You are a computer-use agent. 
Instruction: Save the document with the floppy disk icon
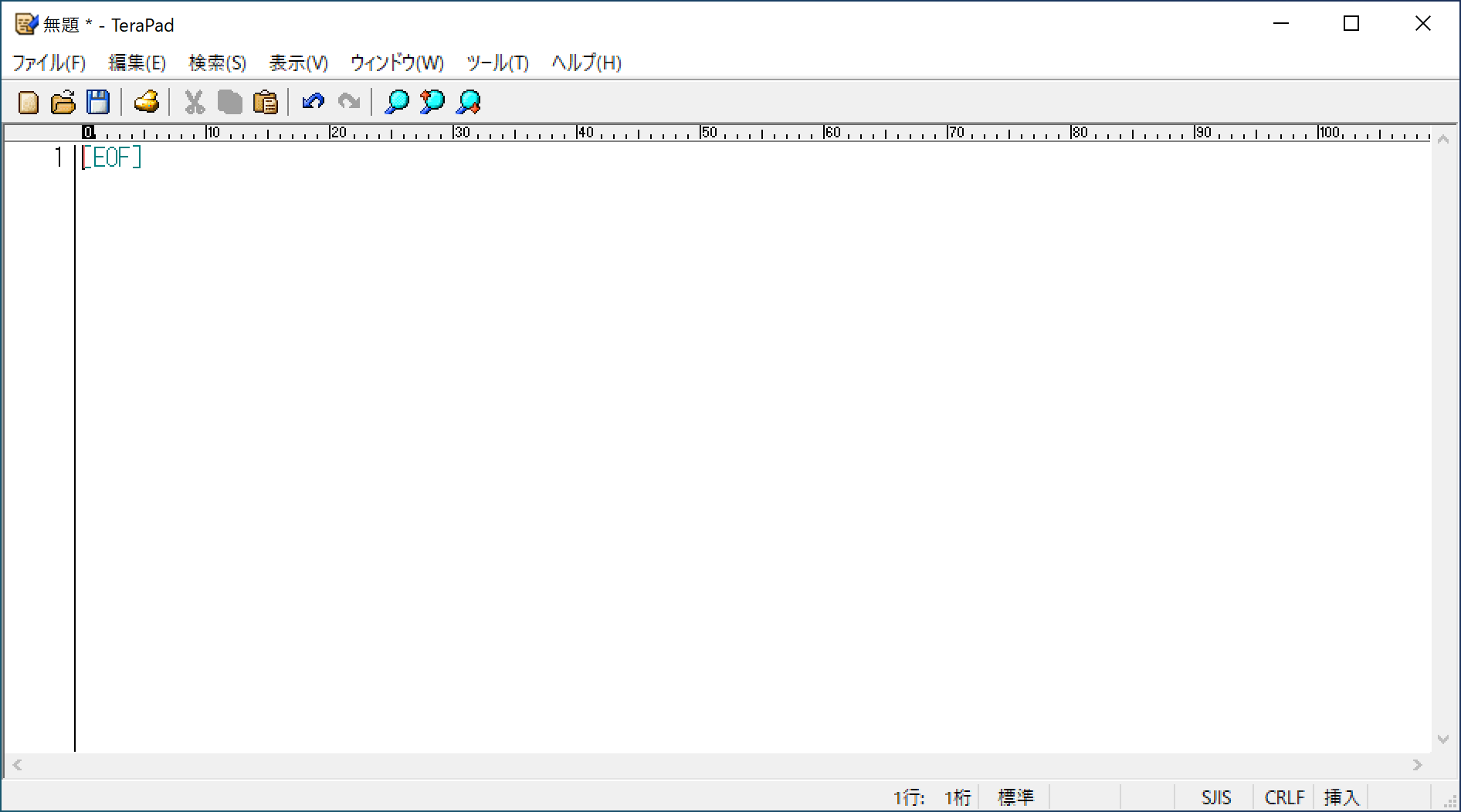click(98, 102)
